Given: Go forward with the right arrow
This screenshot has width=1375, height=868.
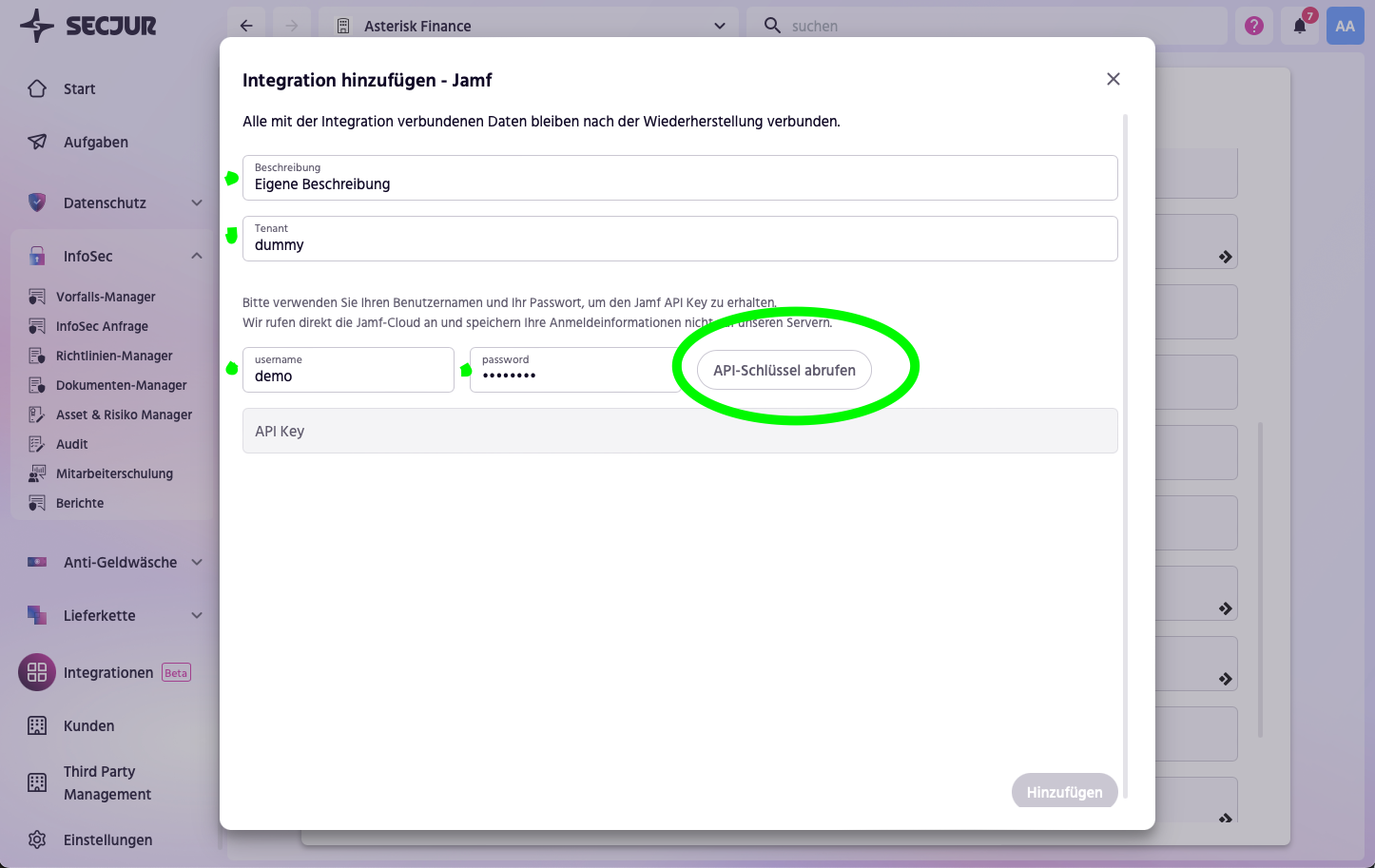Looking at the screenshot, I should [292, 26].
